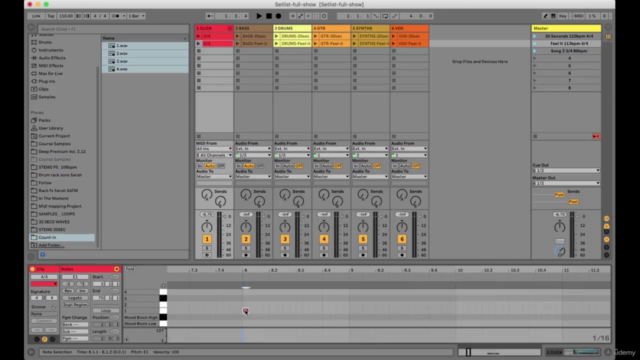
Task: Select the 6 VOX track header
Action: (x=409, y=28)
